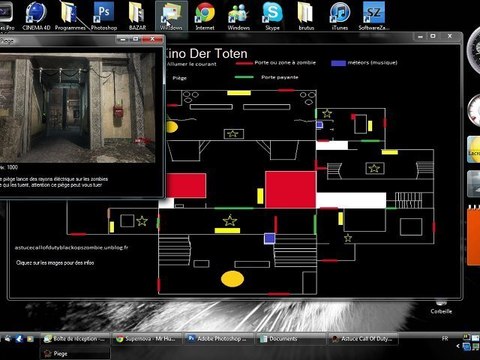Click the star left of the lobby
This screenshot has height=360, width=480.
tap(142, 221)
